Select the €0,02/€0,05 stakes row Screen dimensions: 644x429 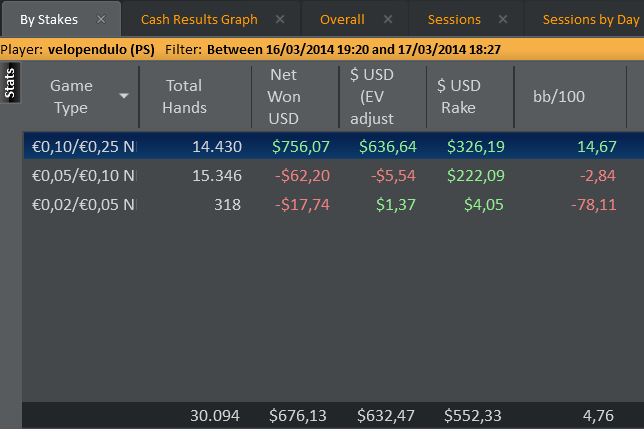[334, 204]
